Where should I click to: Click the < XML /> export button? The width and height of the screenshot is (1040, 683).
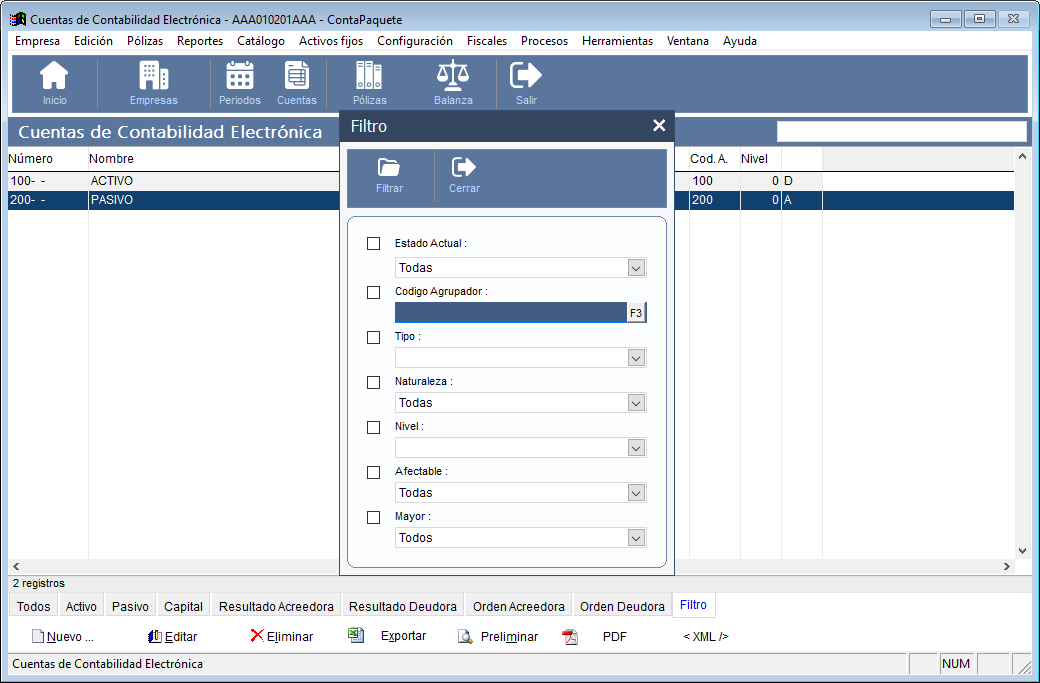click(706, 637)
